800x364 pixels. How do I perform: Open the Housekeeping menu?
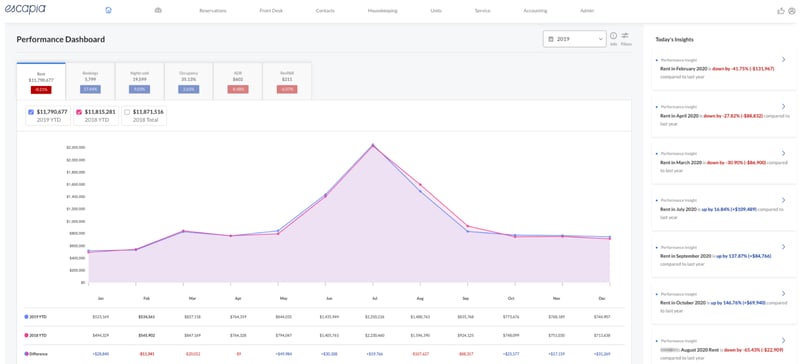tap(382, 11)
